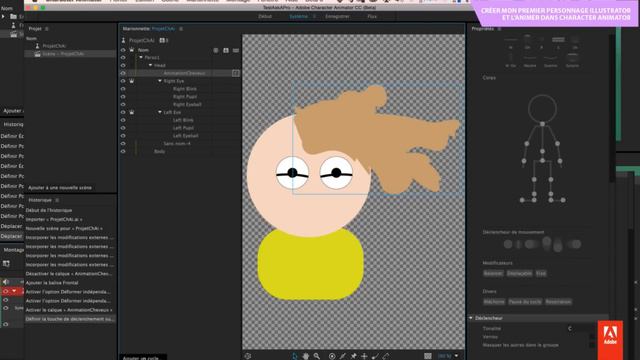Viewport: 640px width, 360px height.
Task: Switch to the Début workspace tab
Action: coord(265,16)
